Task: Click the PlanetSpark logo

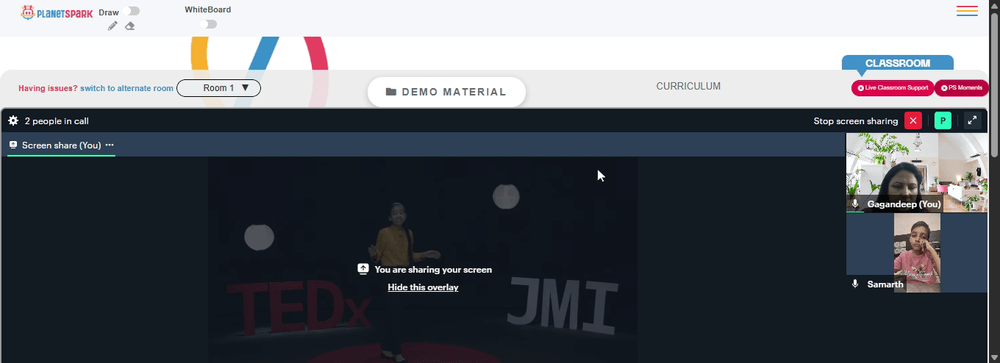Action: click(x=56, y=13)
